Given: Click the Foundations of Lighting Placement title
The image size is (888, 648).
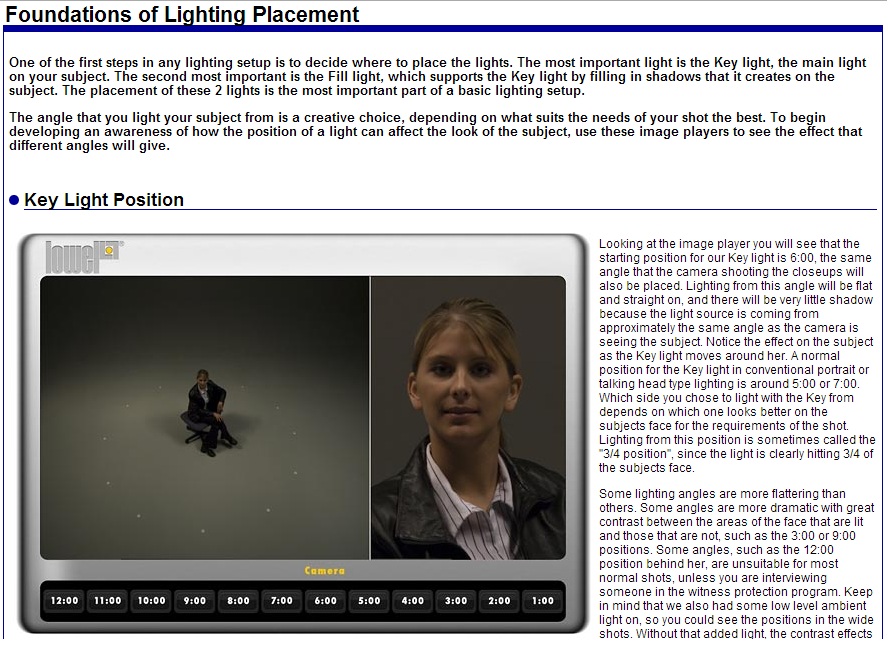Looking at the screenshot, I should click(182, 14).
